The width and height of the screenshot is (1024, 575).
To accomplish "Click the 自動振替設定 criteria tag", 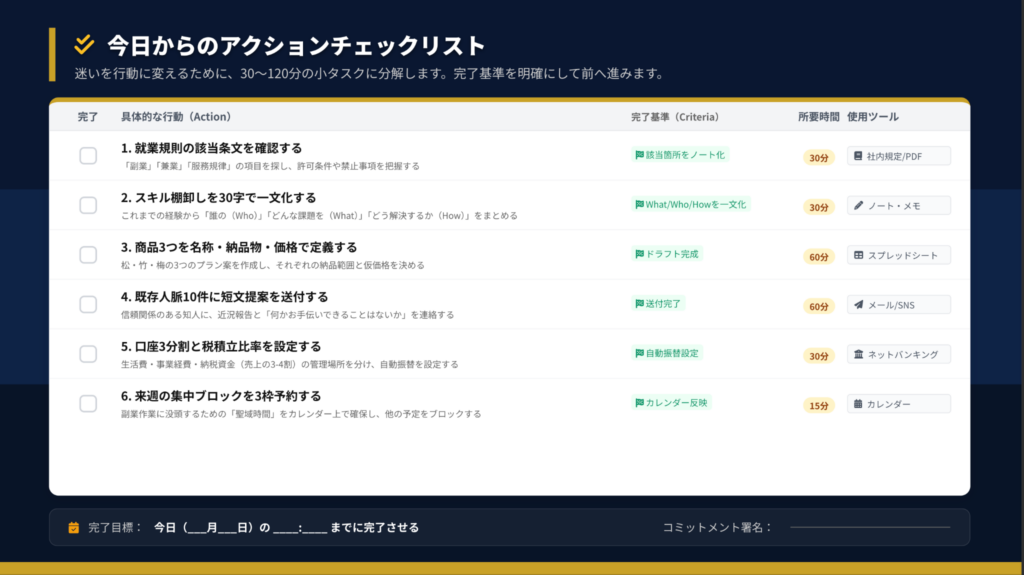I will pos(667,353).
